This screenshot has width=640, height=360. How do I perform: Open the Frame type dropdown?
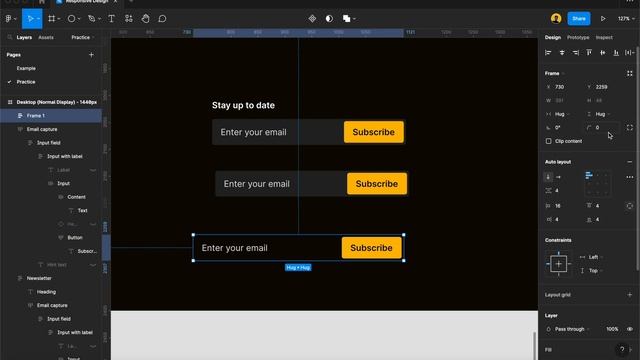554,73
